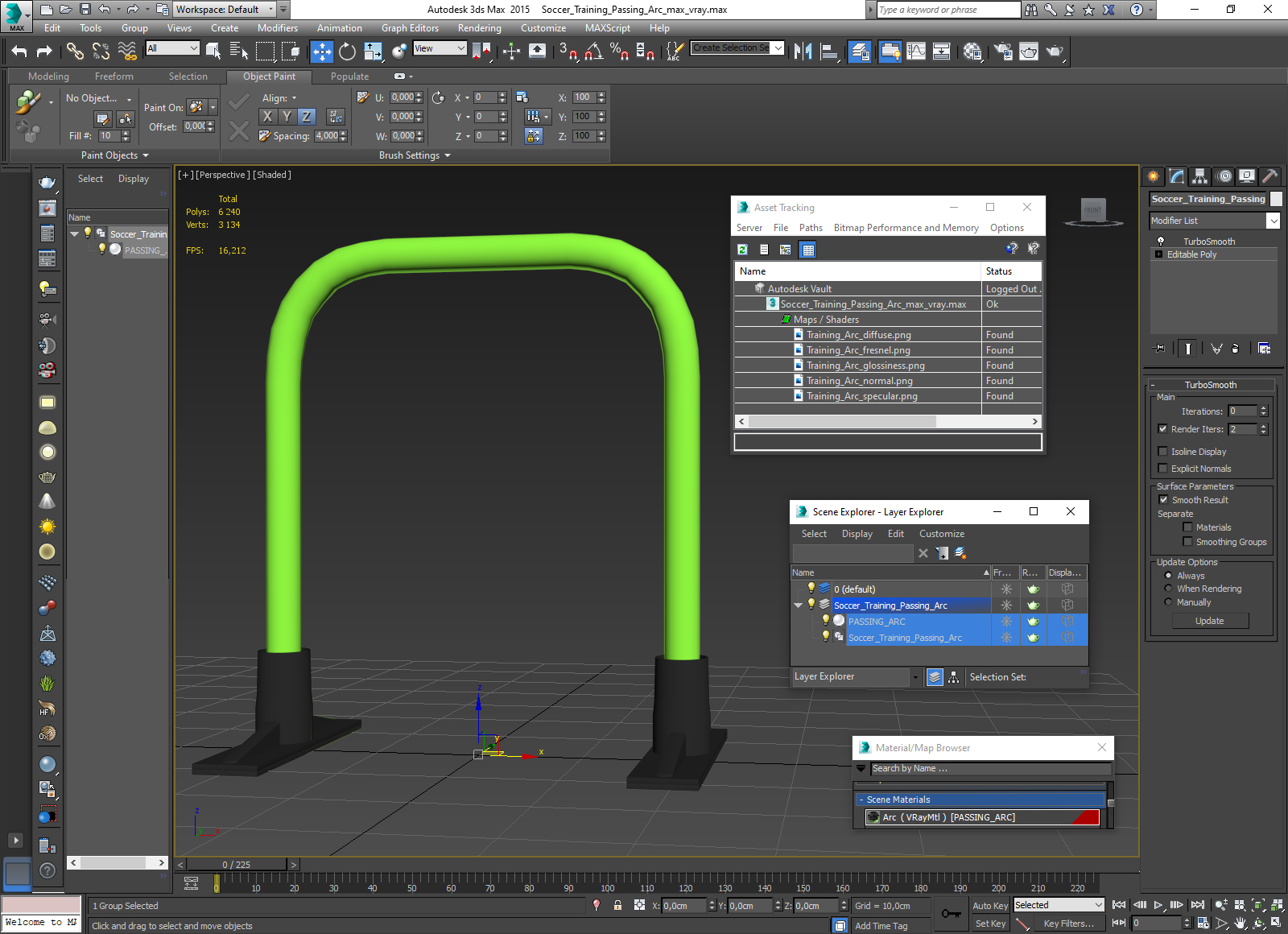
Task: Click the Update button
Action: pyautogui.click(x=1210, y=621)
